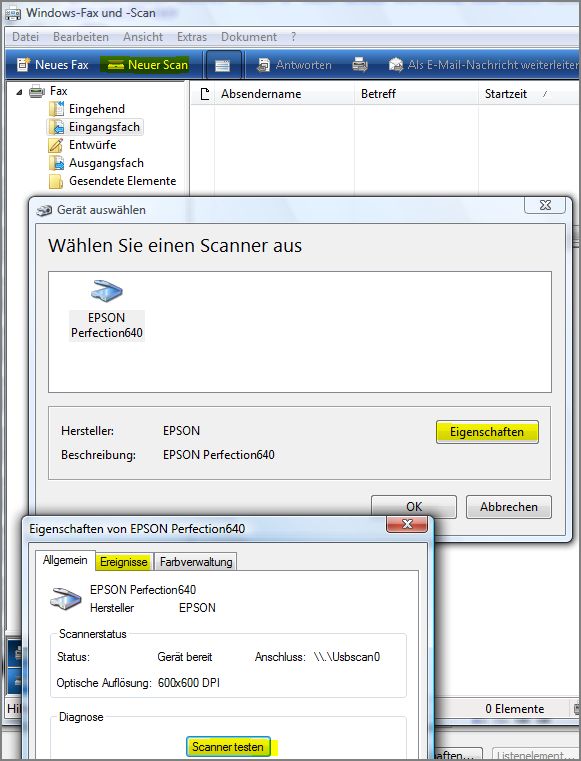581x761 pixels.
Task: Open the Extras menu
Action: (192, 37)
